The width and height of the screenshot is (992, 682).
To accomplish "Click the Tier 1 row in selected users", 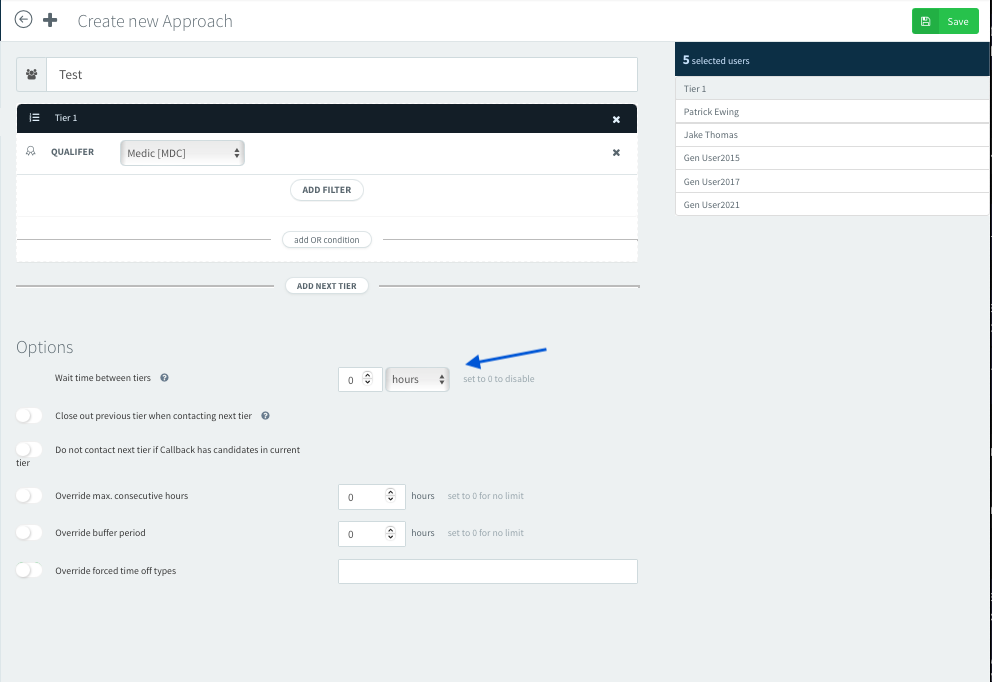I will click(x=832, y=89).
